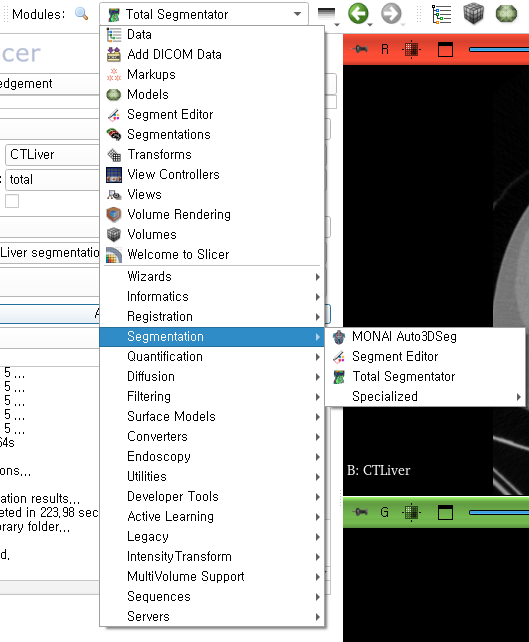Expand the Developer Tools submenu

212,497
